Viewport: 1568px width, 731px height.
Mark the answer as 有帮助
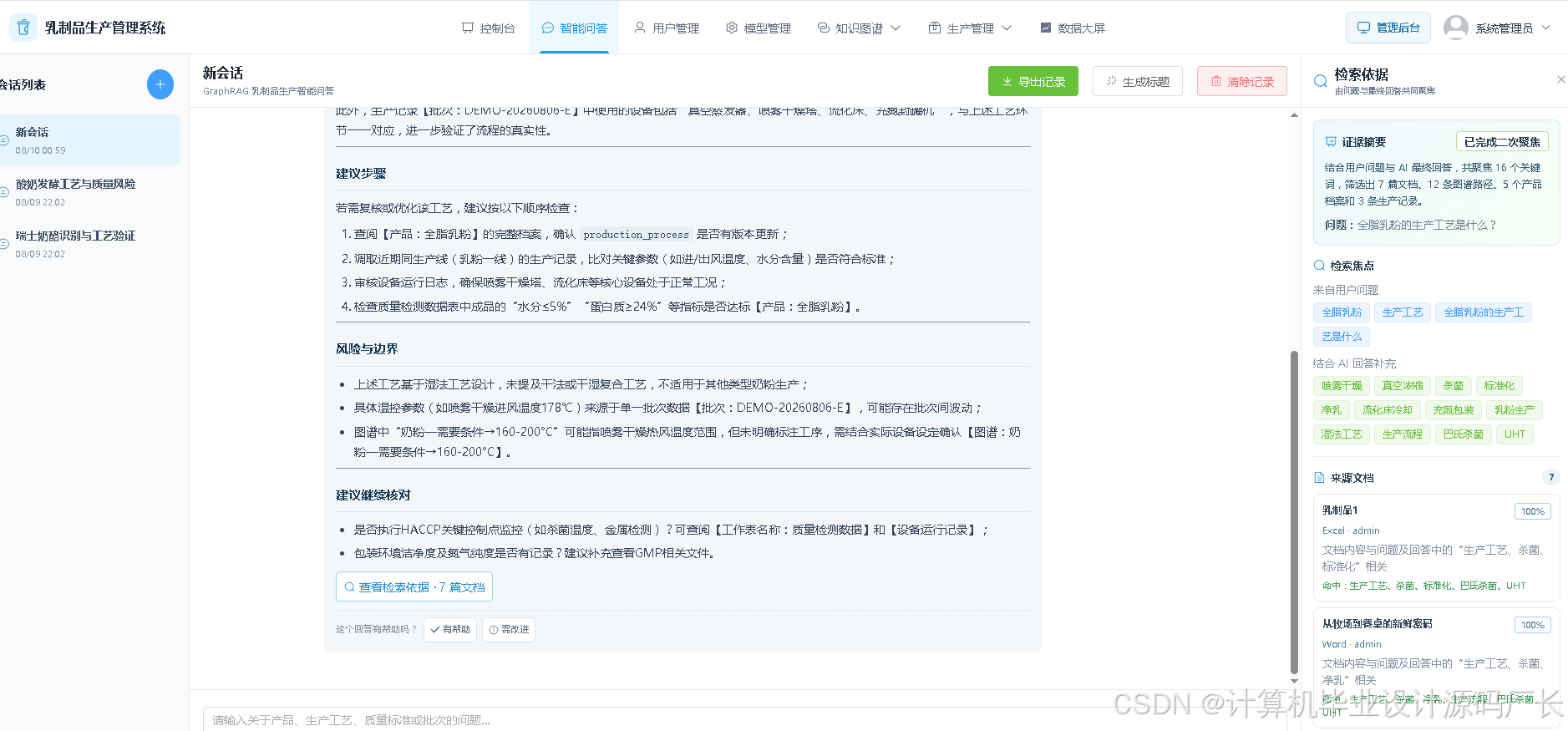point(450,630)
